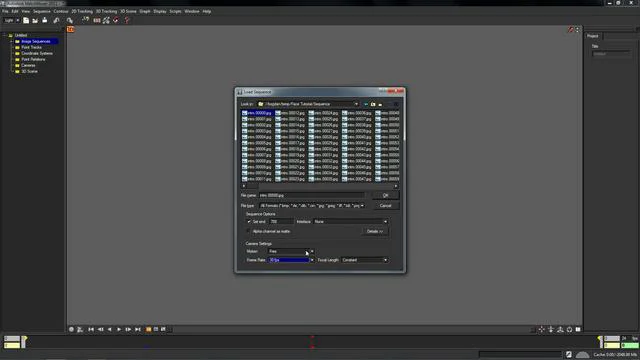640x360 pixels.
Task: Click the new project icon in toolbar
Action: point(26,20)
